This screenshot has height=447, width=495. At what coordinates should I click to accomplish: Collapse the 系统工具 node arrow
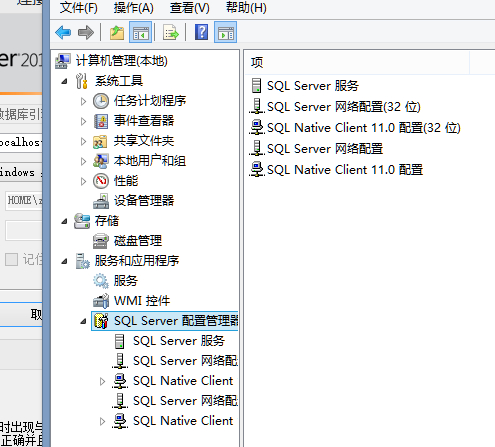coord(65,81)
